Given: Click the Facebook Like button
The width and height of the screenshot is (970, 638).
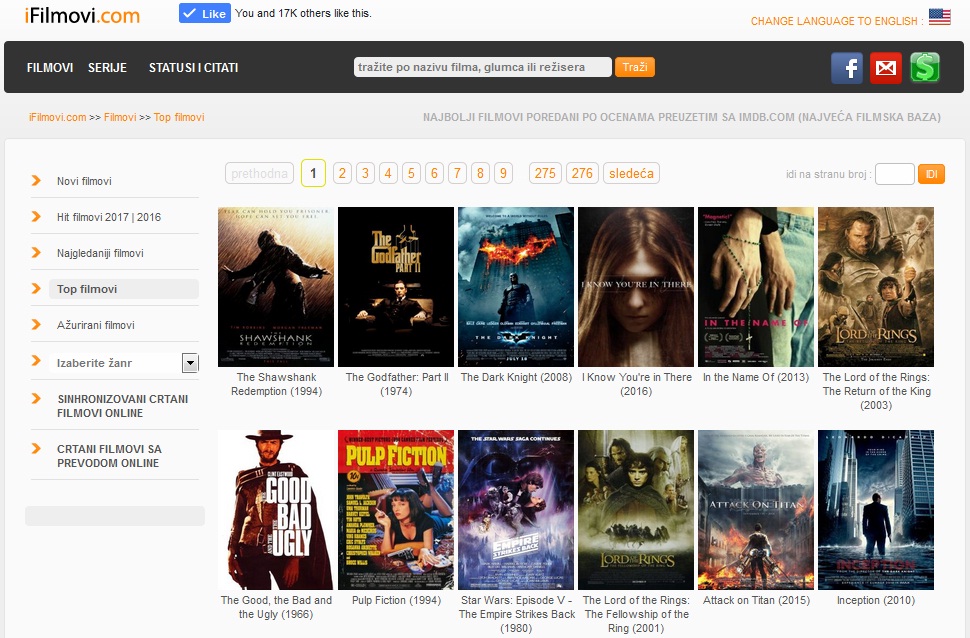Looking at the screenshot, I should point(205,13).
